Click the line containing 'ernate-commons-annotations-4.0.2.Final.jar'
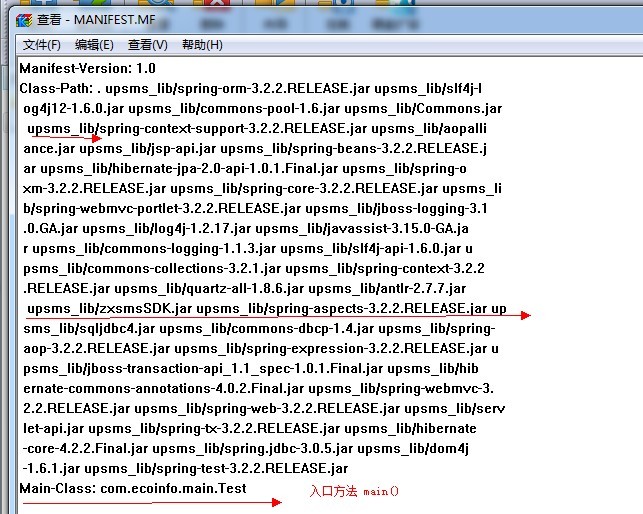The height and width of the screenshot is (514, 643). pos(259,388)
